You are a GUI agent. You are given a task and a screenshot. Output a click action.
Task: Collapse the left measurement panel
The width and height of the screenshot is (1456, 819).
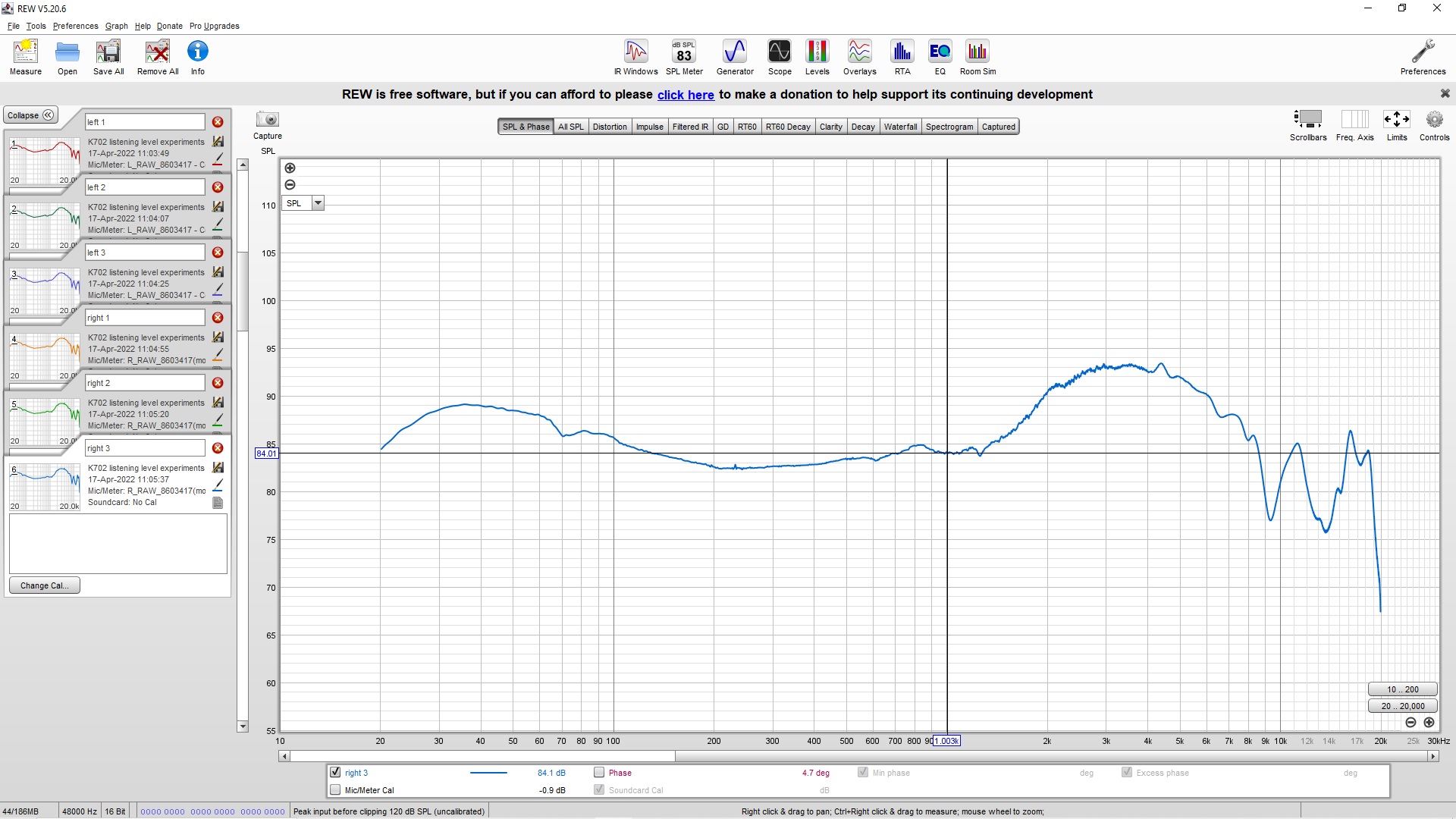point(29,114)
